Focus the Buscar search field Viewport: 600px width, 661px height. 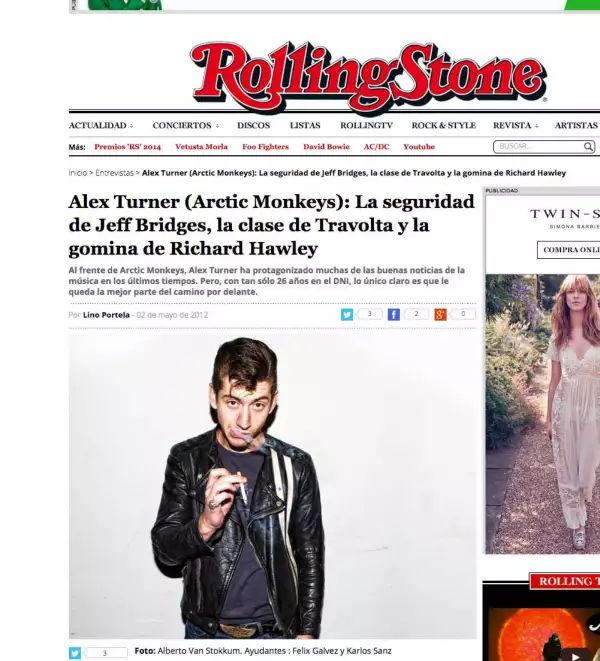click(x=538, y=147)
